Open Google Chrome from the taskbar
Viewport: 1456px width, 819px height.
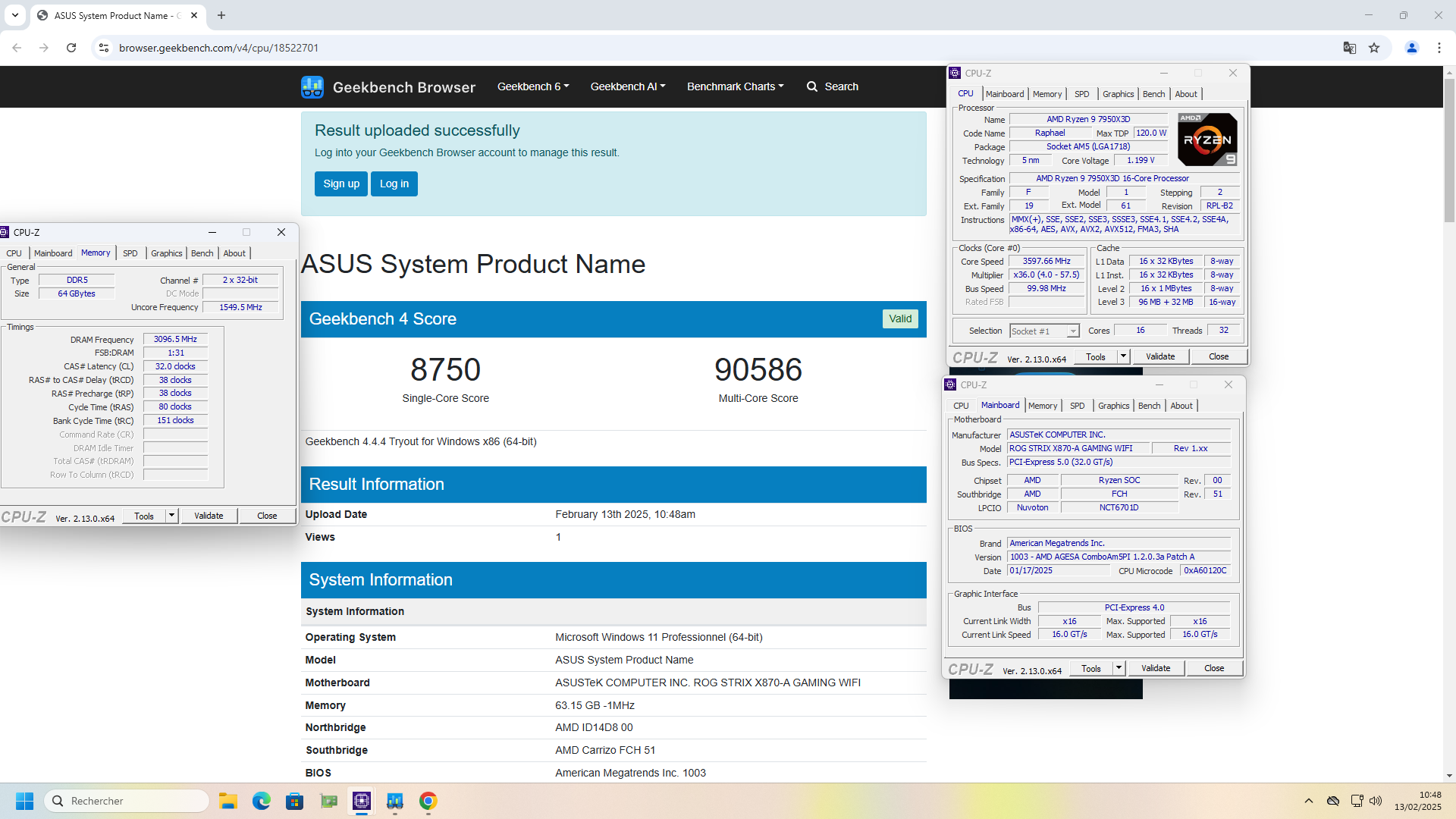click(428, 801)
